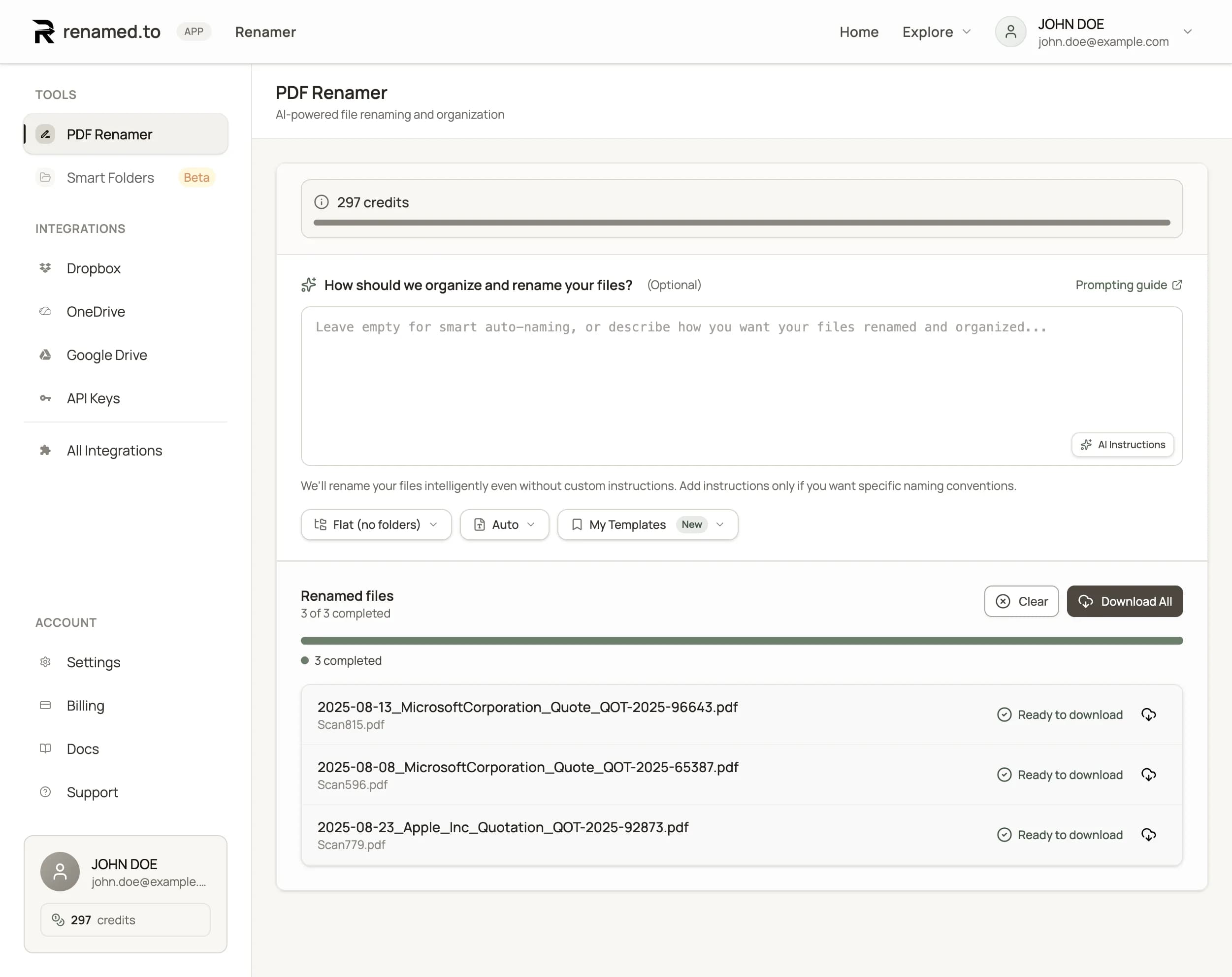
Task: Click the download icon for Scan596.pdf
Action: [x=1148, y=775]
